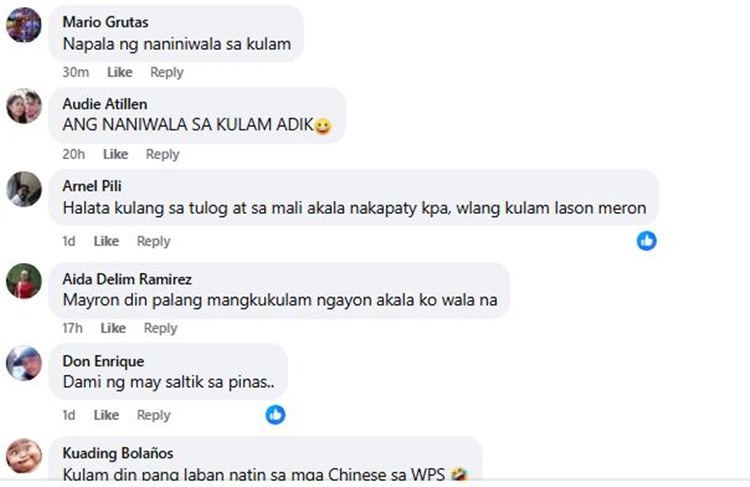The width and height of the screenshot is (750, 487).
Task: Open Audie Atillen's avatar
Action: coord(24,106)
